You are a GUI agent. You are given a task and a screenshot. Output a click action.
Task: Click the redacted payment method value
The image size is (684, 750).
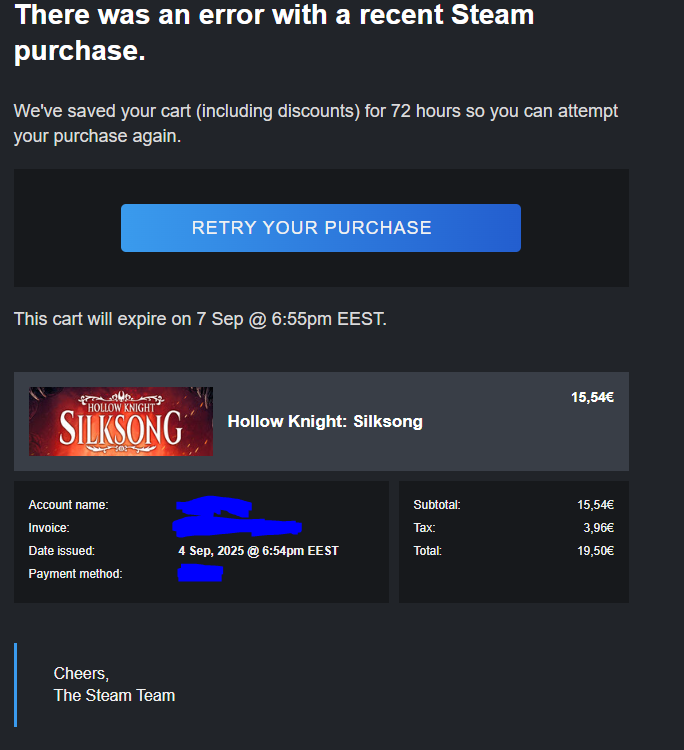(x=200, y=573)
